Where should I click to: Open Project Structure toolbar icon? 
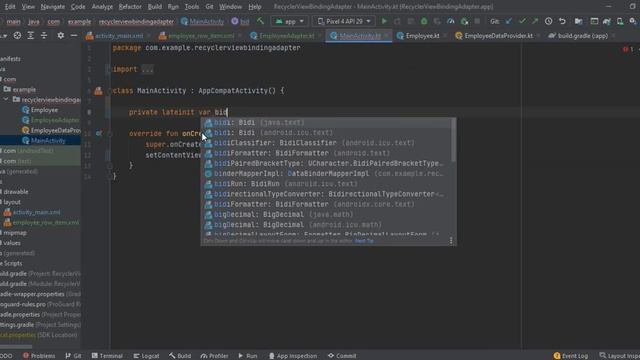click(x=578, y=21)
